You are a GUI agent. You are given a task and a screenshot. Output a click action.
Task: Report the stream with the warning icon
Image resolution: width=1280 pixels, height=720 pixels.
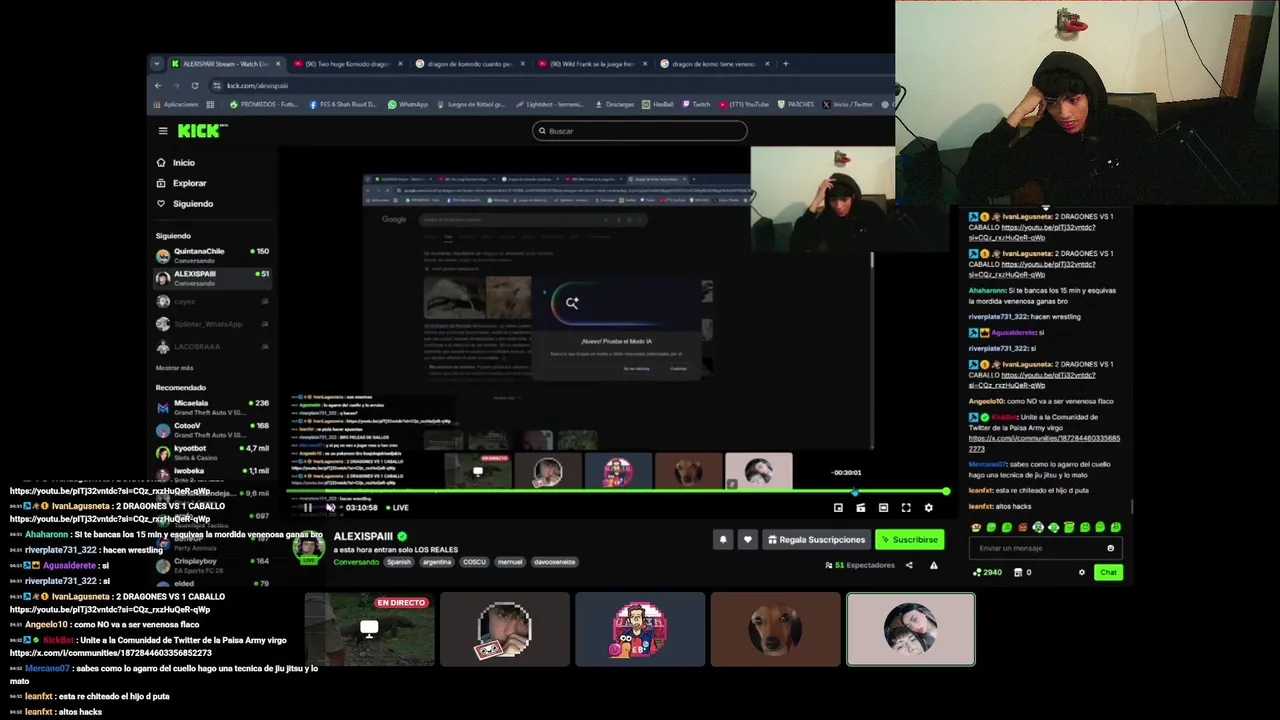934,565
